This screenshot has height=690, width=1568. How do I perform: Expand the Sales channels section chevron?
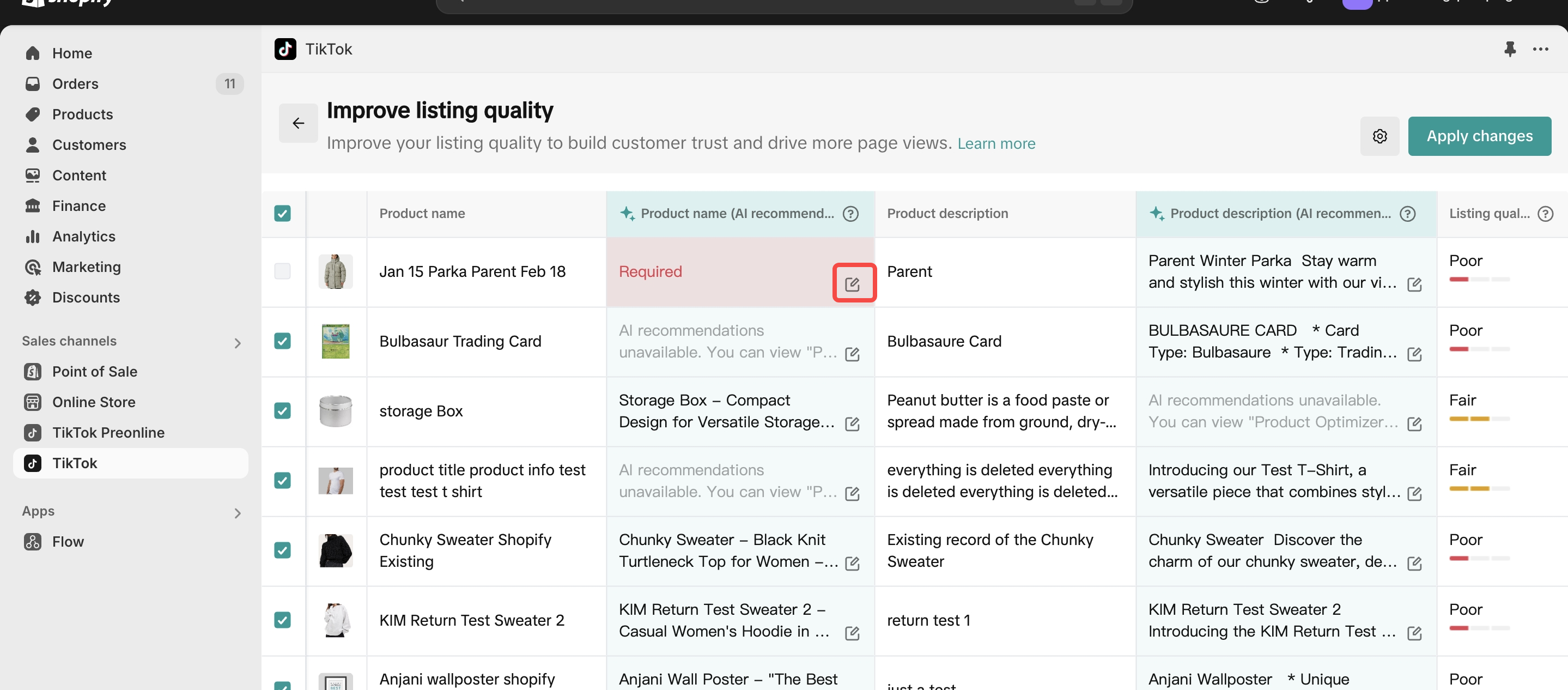pos(238,343)
